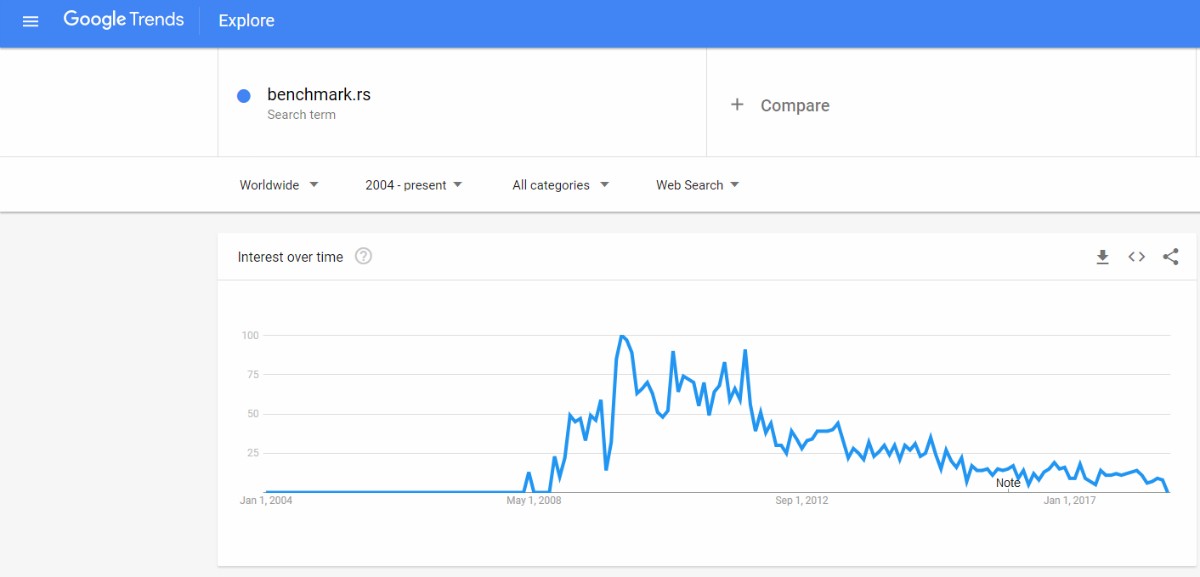Download the interest over time data
This screenshot has width=1200, height=577.
1102,257
